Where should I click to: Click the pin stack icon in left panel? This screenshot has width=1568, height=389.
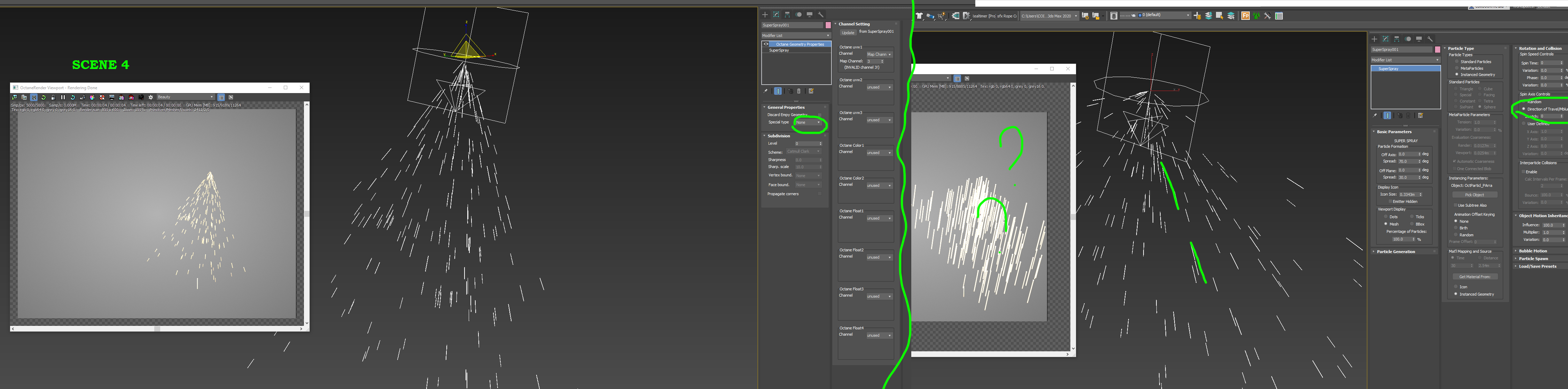pyautogui.click(x=766, y=91)
